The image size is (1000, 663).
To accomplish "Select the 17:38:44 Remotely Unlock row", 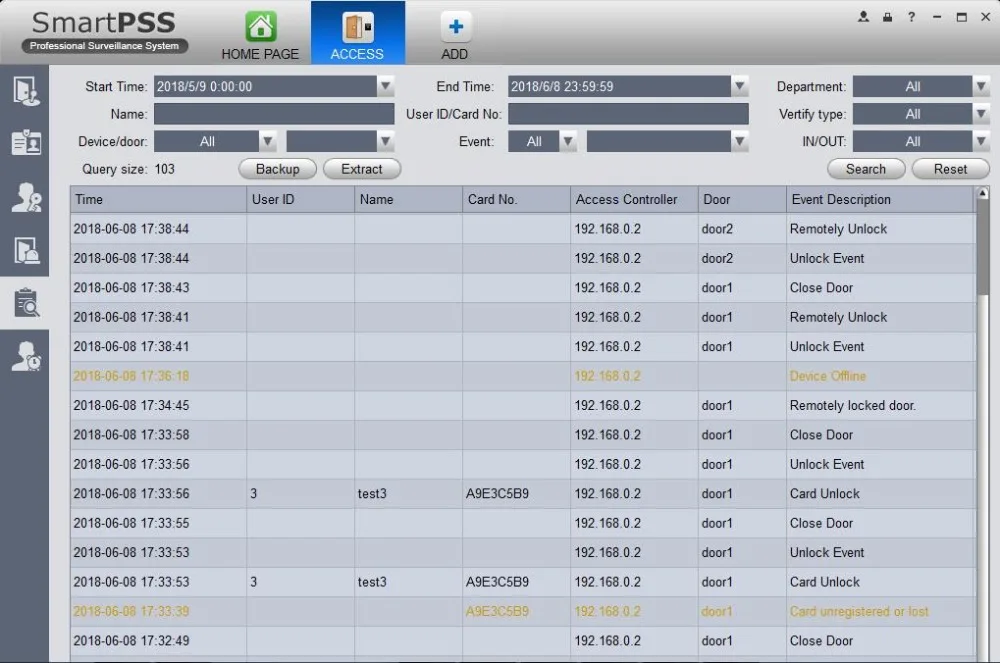I will [523, 229].
